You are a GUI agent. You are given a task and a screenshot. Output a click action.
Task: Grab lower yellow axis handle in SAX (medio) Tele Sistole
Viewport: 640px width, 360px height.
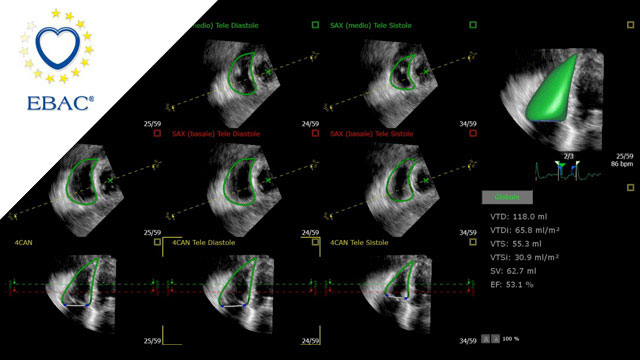coord(328,107)
